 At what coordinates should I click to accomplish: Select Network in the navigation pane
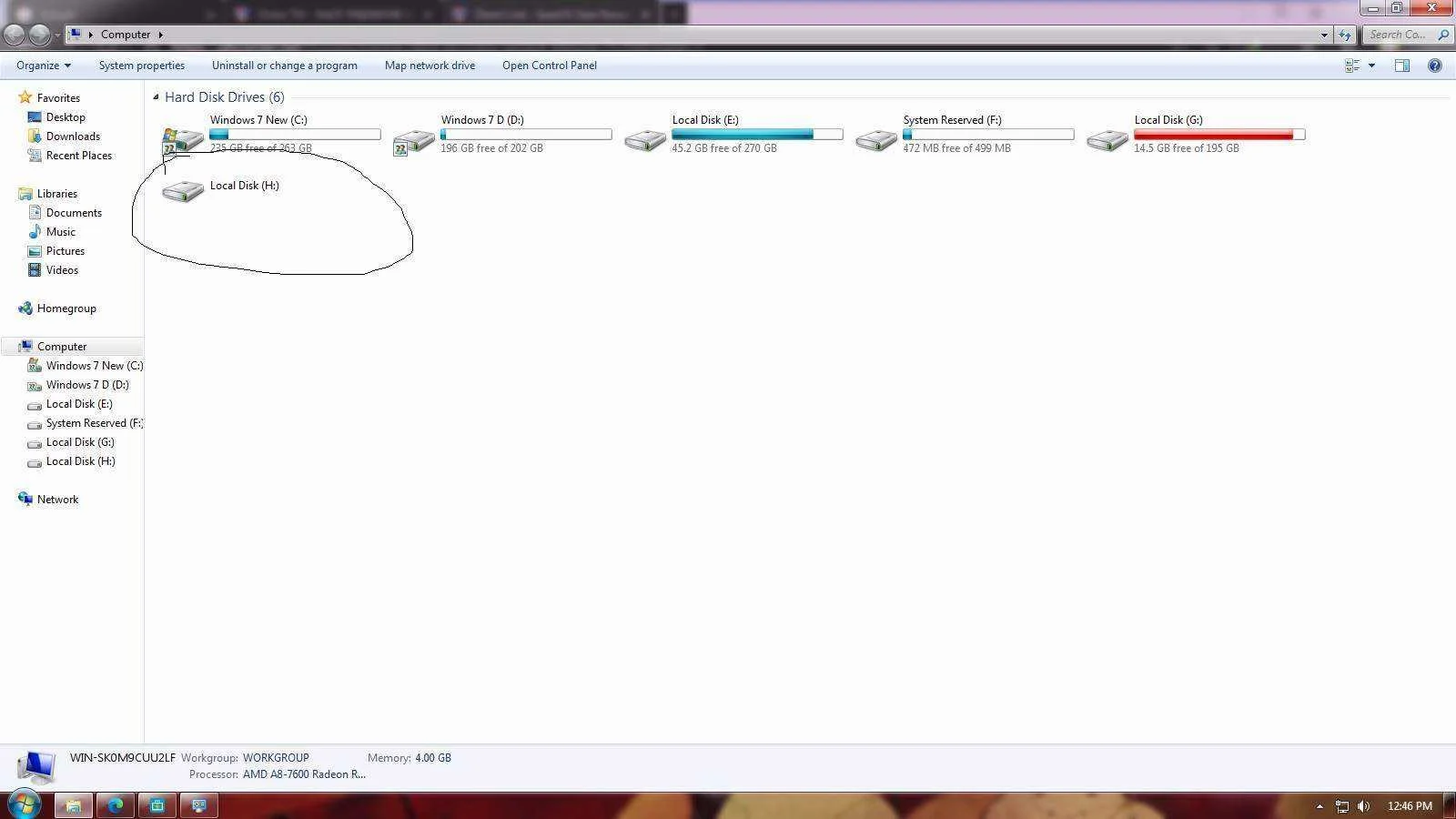click(57, 500)
